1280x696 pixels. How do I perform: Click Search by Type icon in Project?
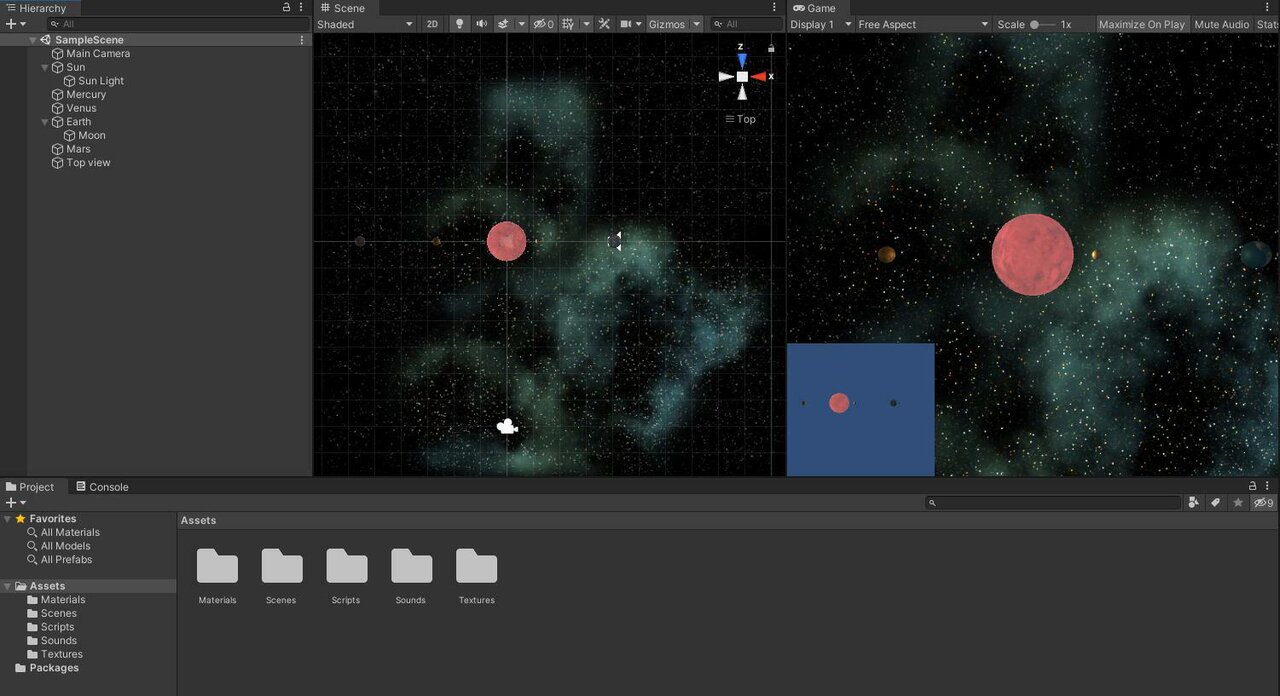pyautogui.click(x=1194, y=503)
